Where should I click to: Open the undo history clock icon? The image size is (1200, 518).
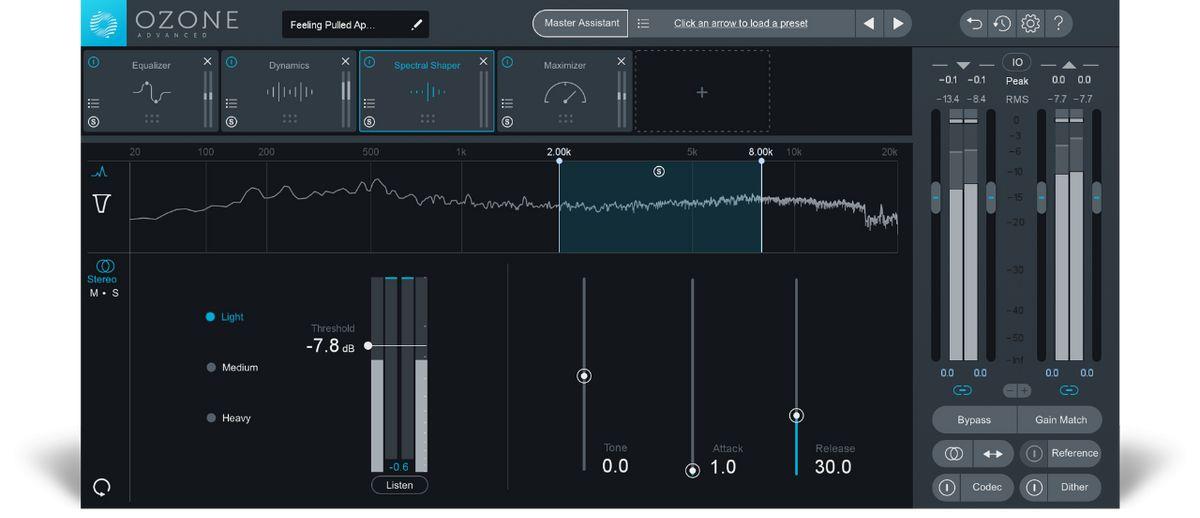(x=1002, y=23)
